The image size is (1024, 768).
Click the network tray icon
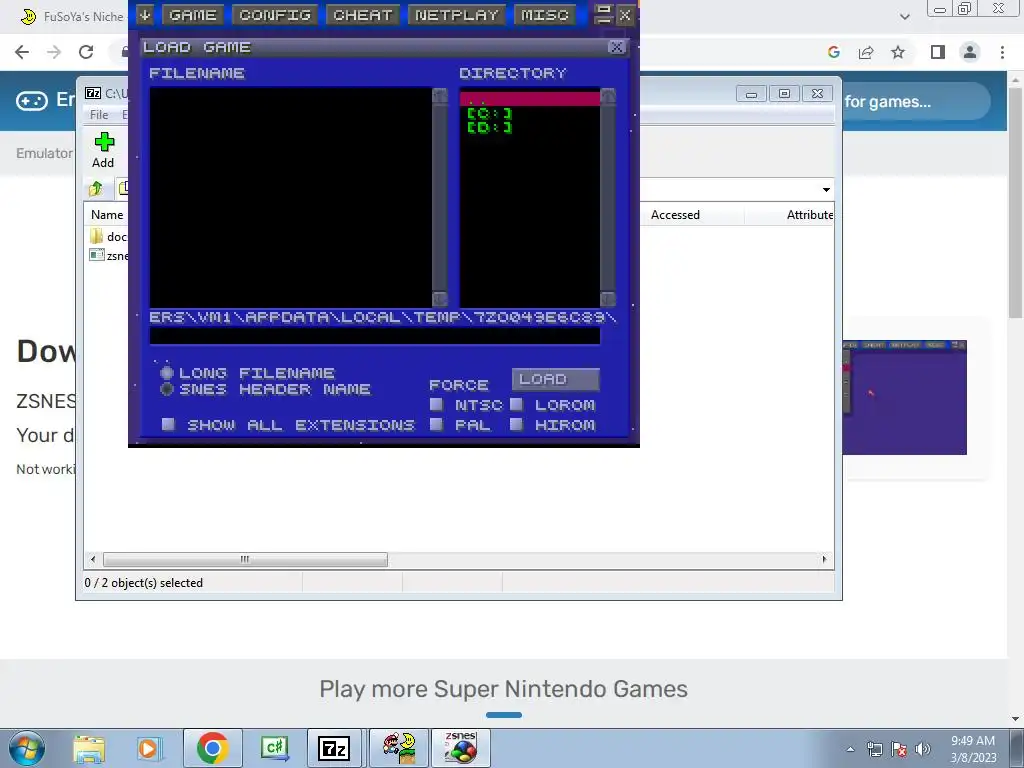point(874,749)
